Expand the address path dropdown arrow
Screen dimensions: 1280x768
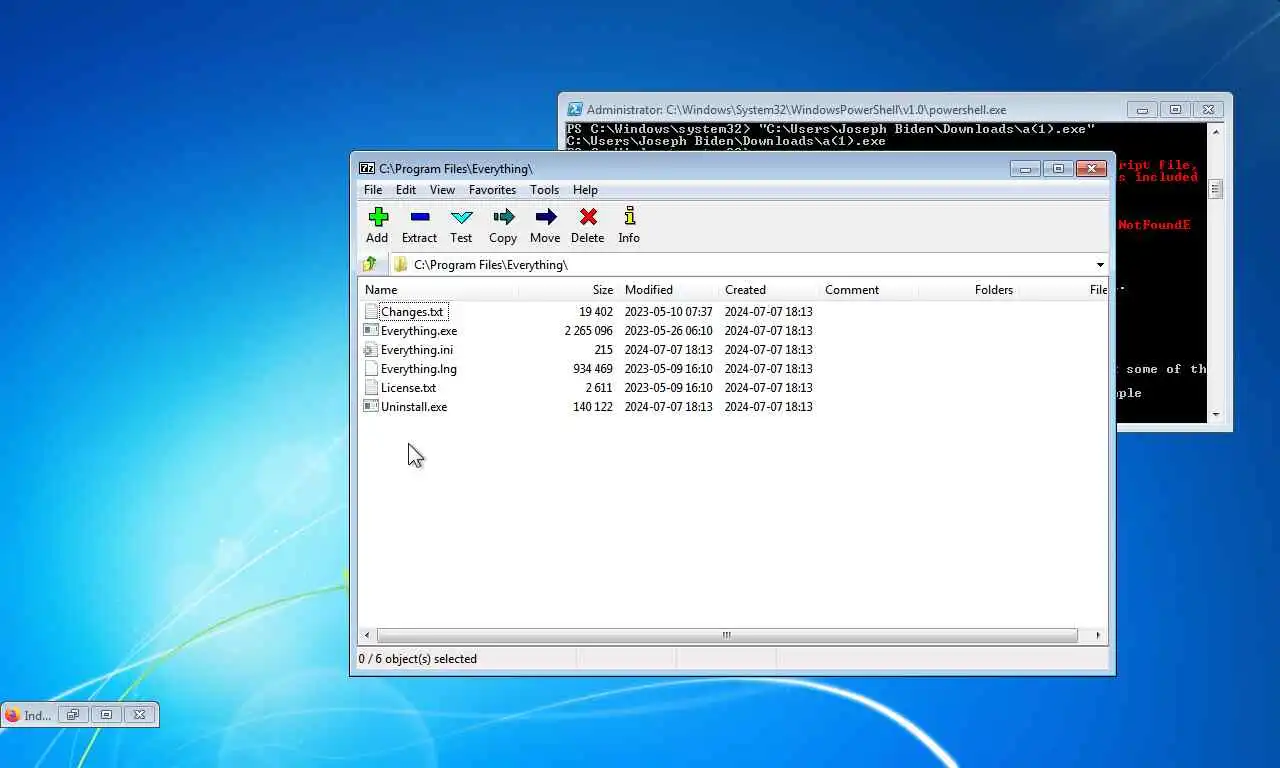click(1100, 265)
